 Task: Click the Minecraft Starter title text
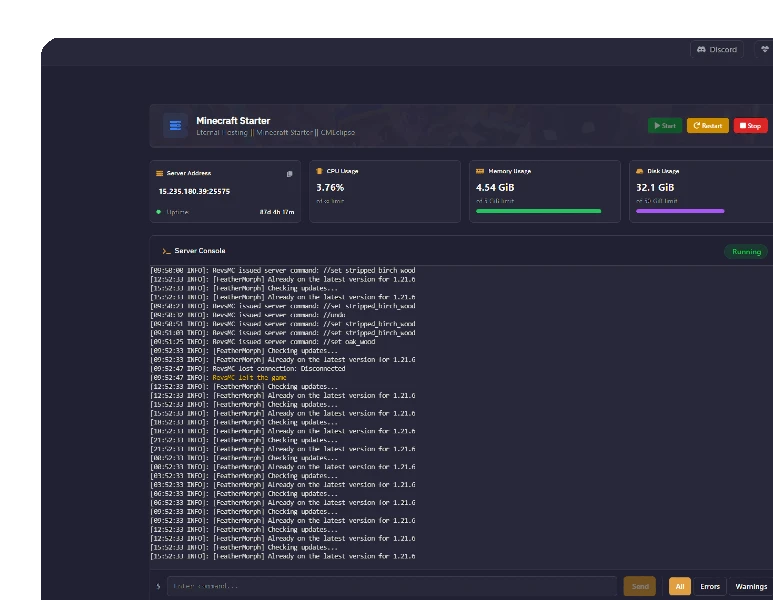233,121
